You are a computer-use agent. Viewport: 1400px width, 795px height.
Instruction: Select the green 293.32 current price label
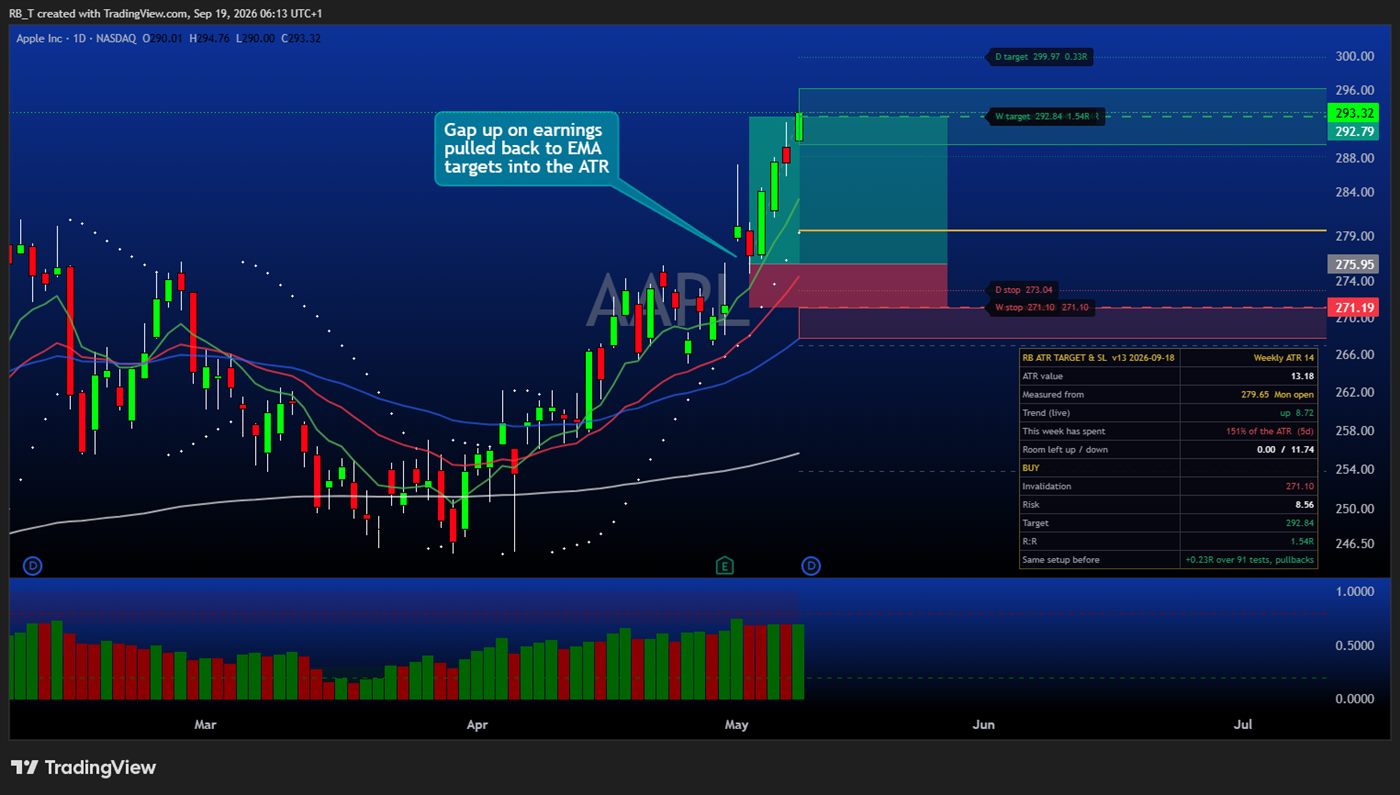pos(1351,113)
